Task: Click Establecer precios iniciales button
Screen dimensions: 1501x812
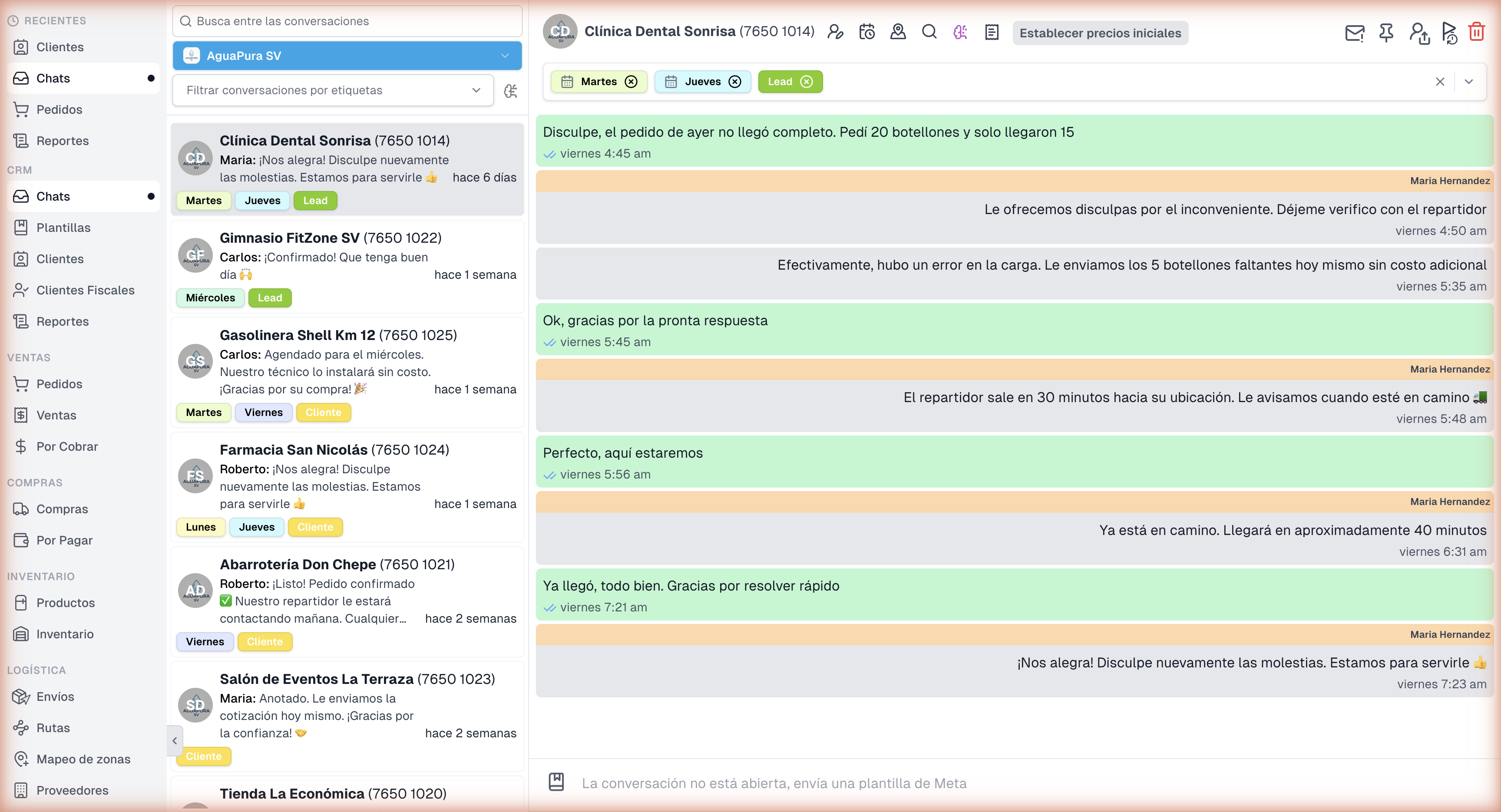Action: click(x=1100, y=33)
